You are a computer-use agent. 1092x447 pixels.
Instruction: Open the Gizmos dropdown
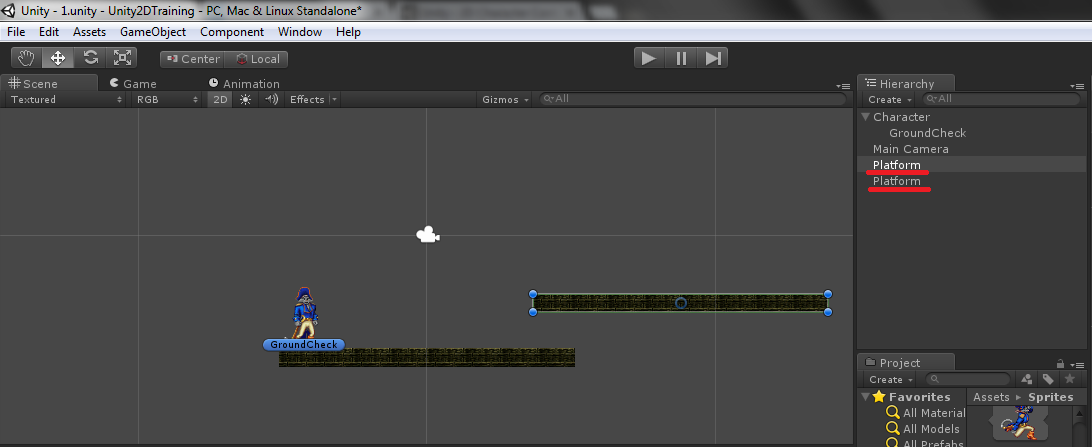506,100
